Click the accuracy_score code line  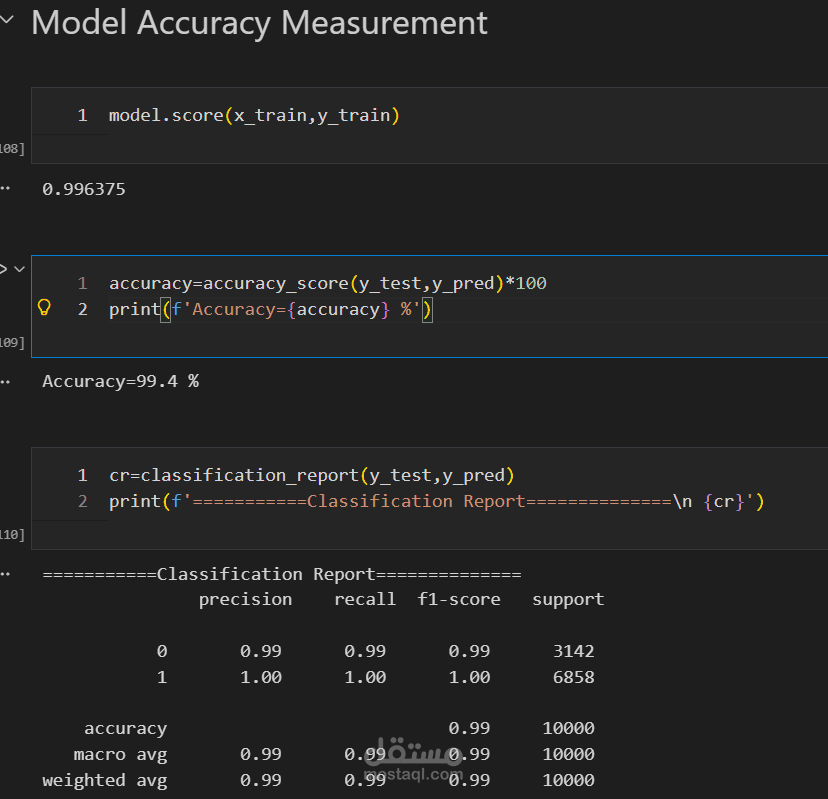coord(327,283)
